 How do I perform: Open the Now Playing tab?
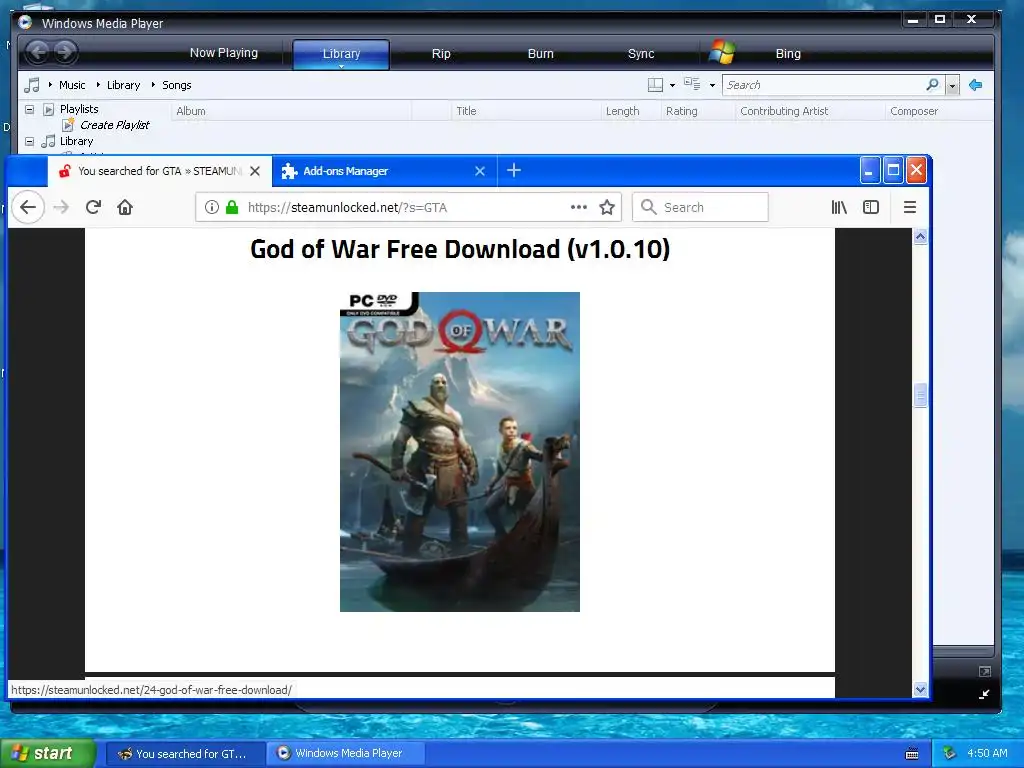coord(223,53)
